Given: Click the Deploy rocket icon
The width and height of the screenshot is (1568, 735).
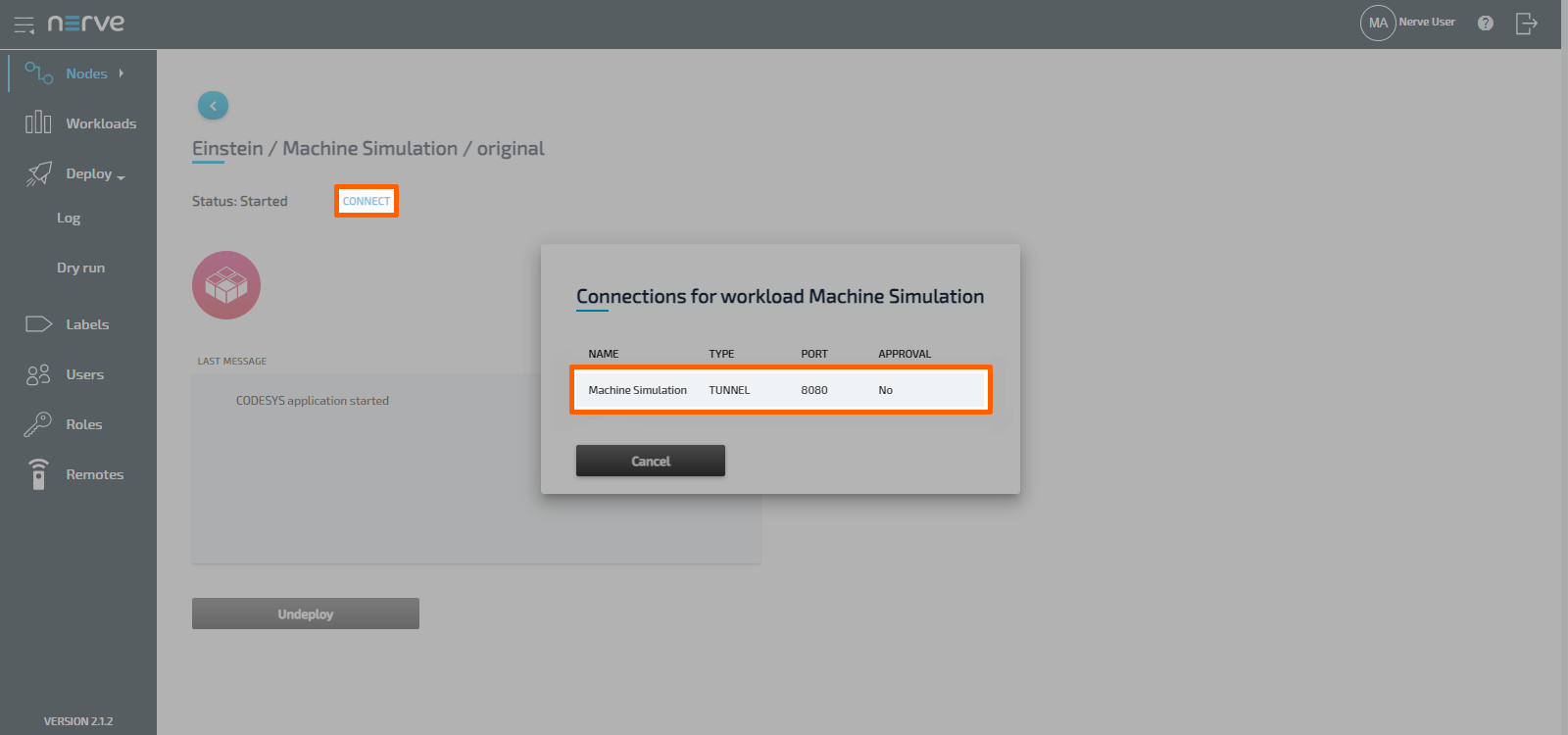Looking at the screenshot, I should pos(39,173).
